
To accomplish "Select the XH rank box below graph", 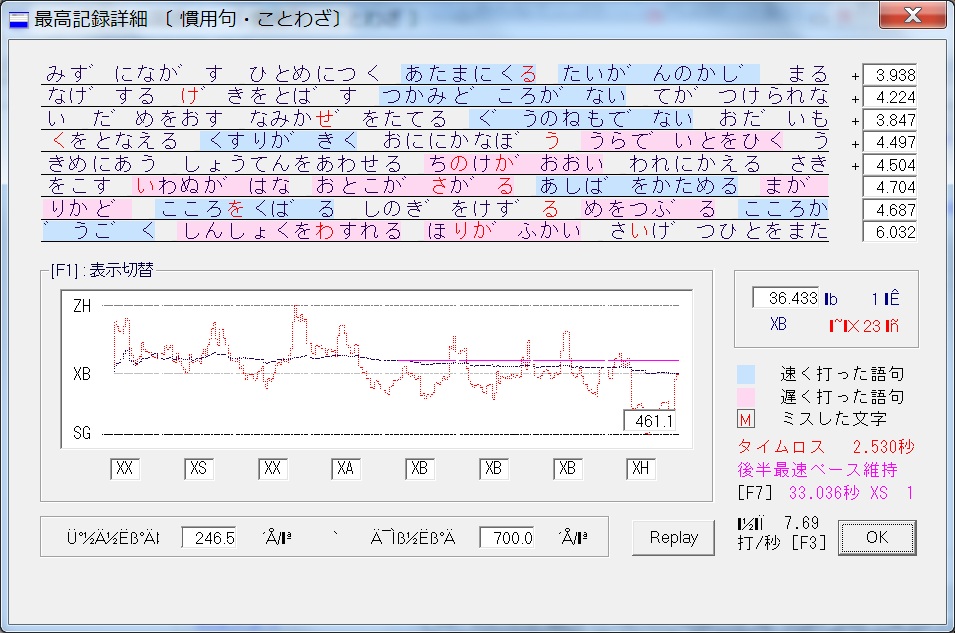I will (x=641, y=469).
